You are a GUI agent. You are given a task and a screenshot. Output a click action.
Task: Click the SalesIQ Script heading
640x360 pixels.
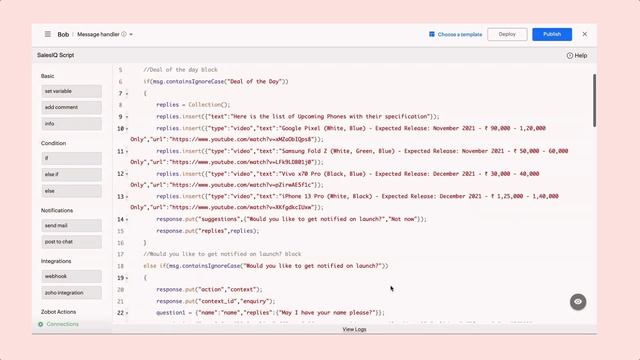[x=56, y=55]
